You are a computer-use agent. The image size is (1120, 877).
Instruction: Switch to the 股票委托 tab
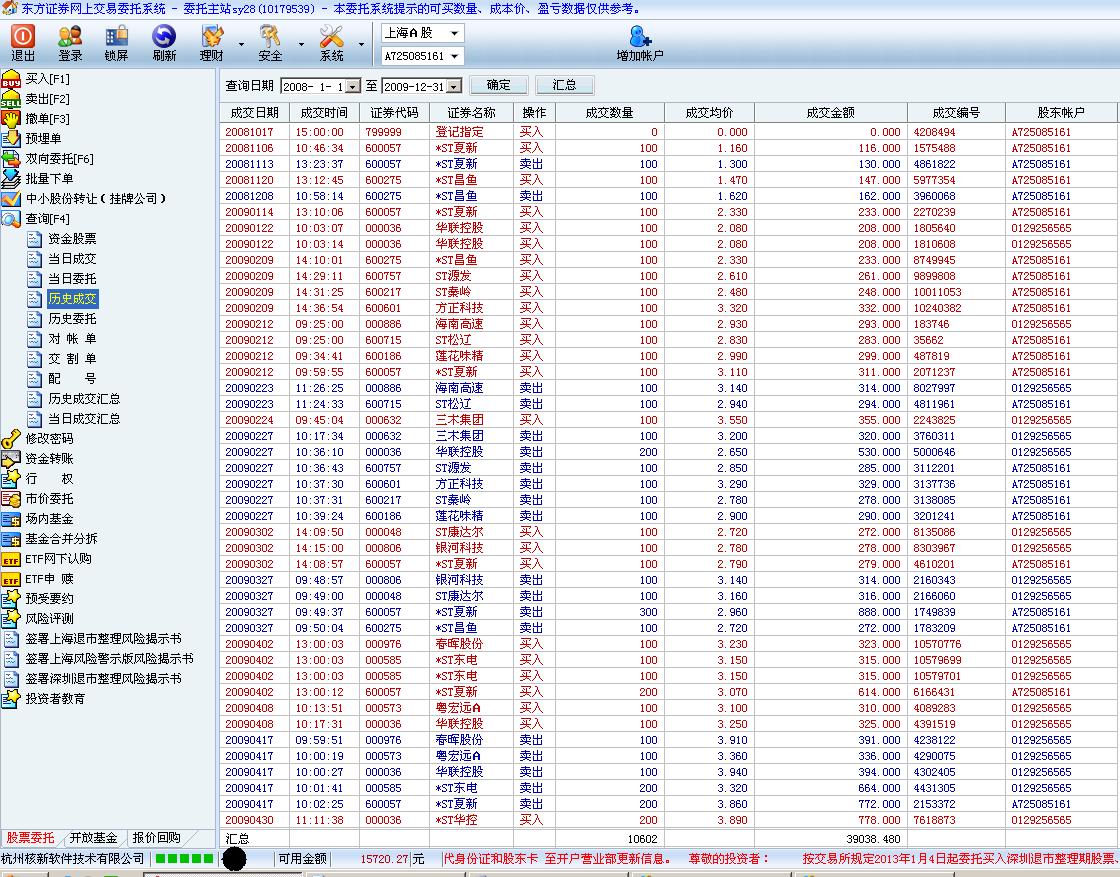pos(31,838)
